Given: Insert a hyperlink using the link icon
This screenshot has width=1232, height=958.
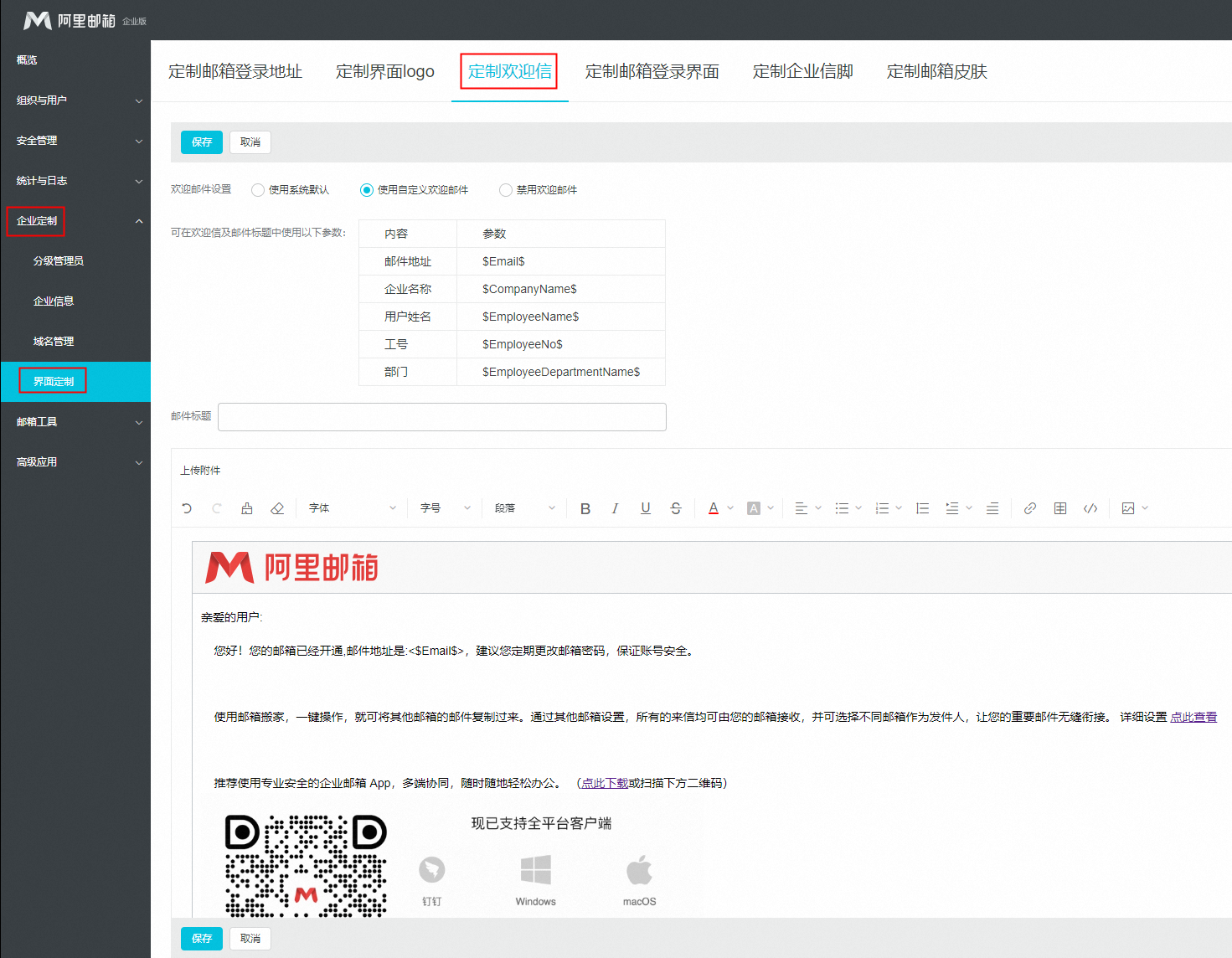Looking at the screenshot, I should click(x=1029, y=507).
